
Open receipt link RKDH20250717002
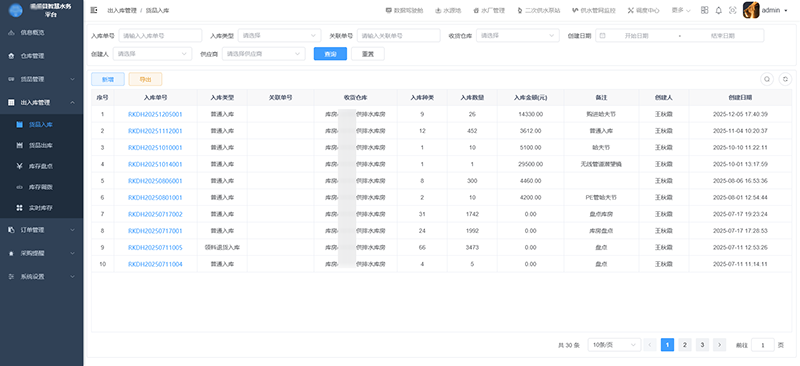(x=155, y=214)
